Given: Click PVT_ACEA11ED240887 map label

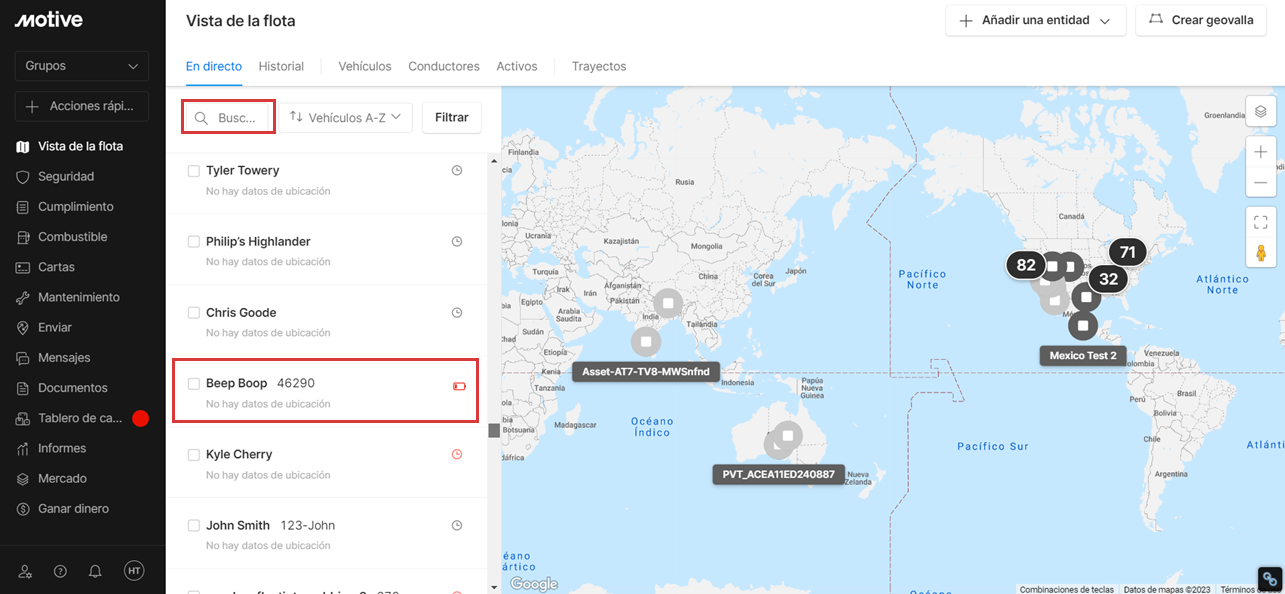Looking at the screenshot, I should click(x=779, y=474).
